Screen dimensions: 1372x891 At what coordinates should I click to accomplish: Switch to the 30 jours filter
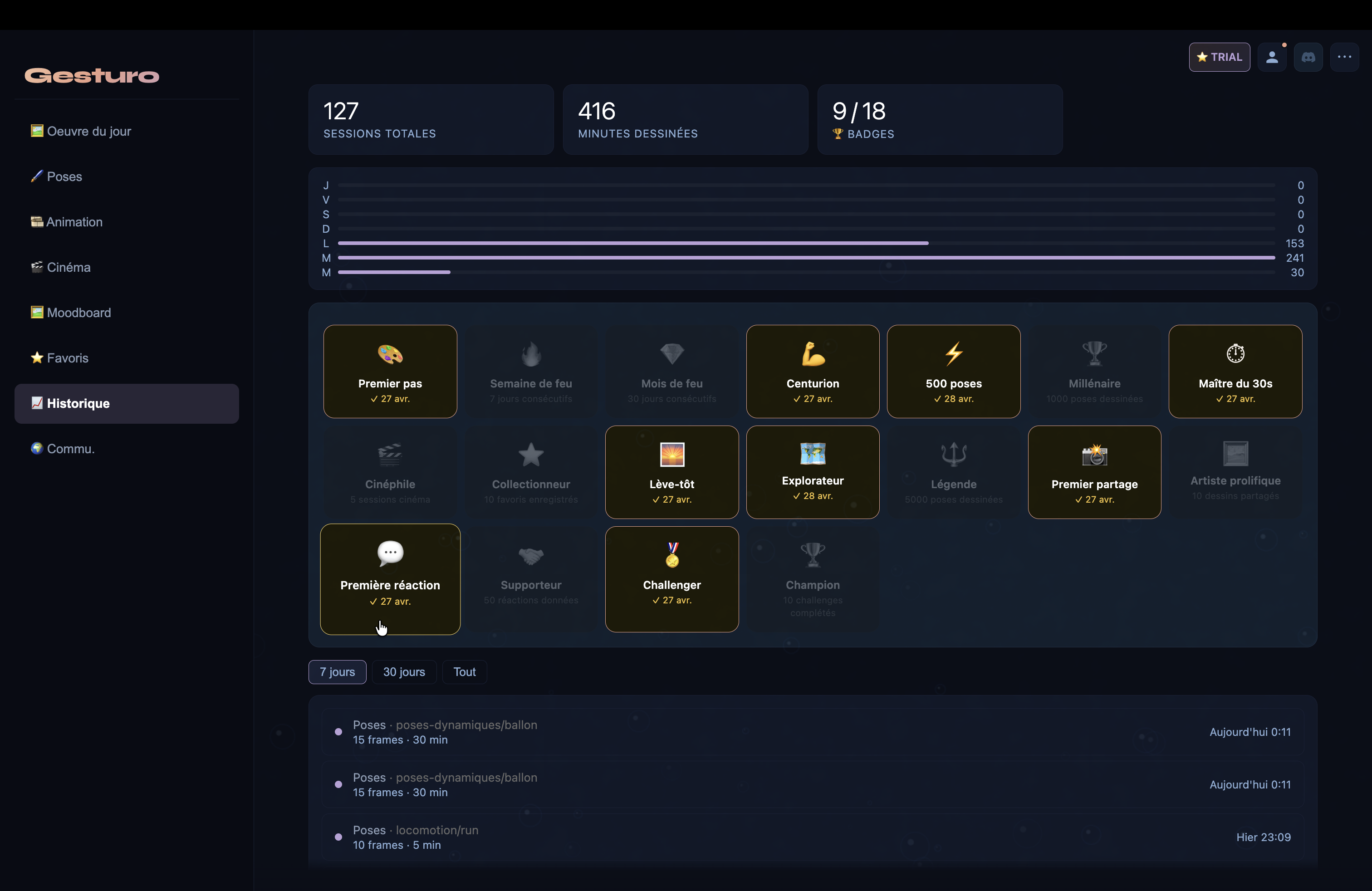(x=404, y=672)
